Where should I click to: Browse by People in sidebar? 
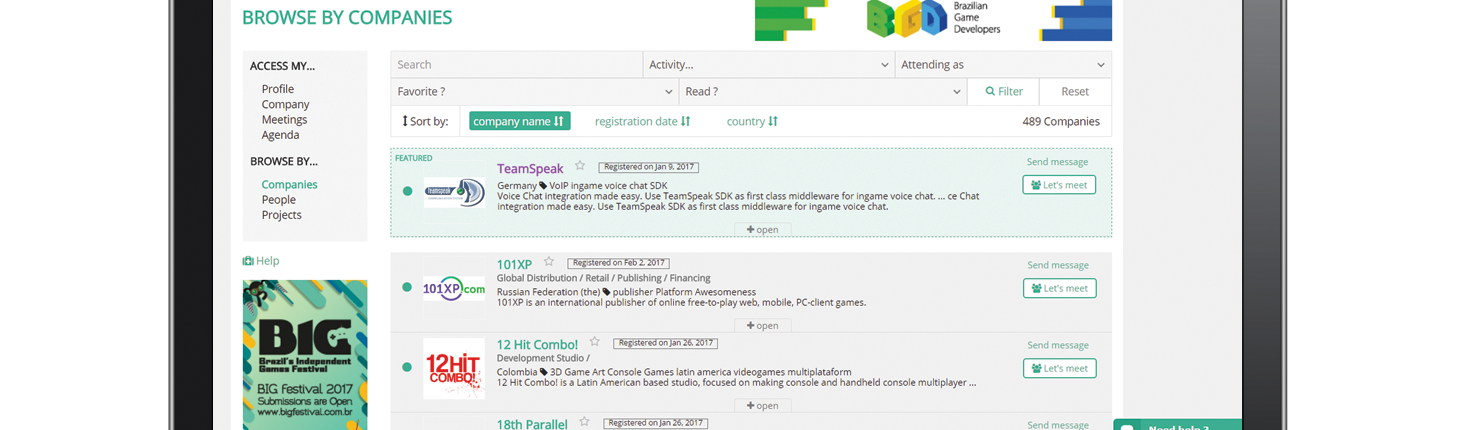click(x=279, y=200)
